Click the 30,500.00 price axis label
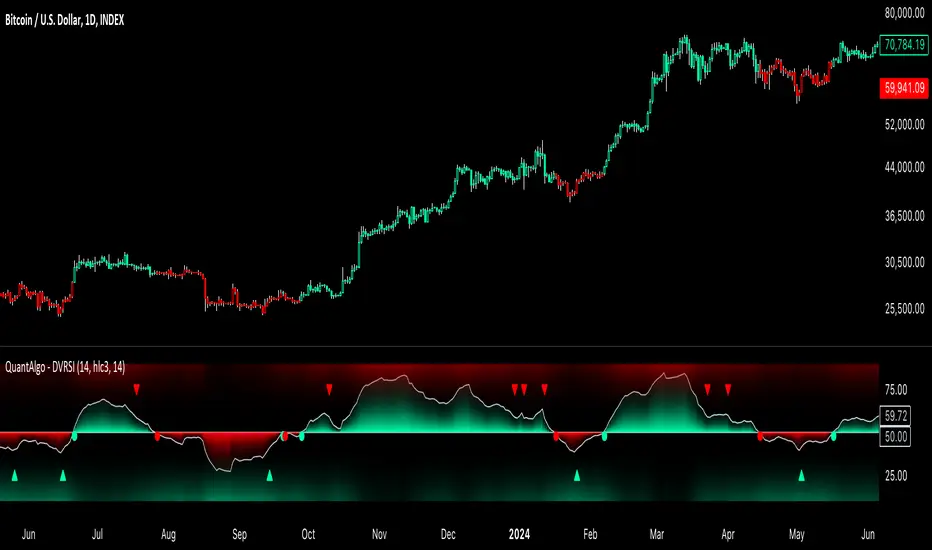932x550 pixels. (x=904, y=262)
